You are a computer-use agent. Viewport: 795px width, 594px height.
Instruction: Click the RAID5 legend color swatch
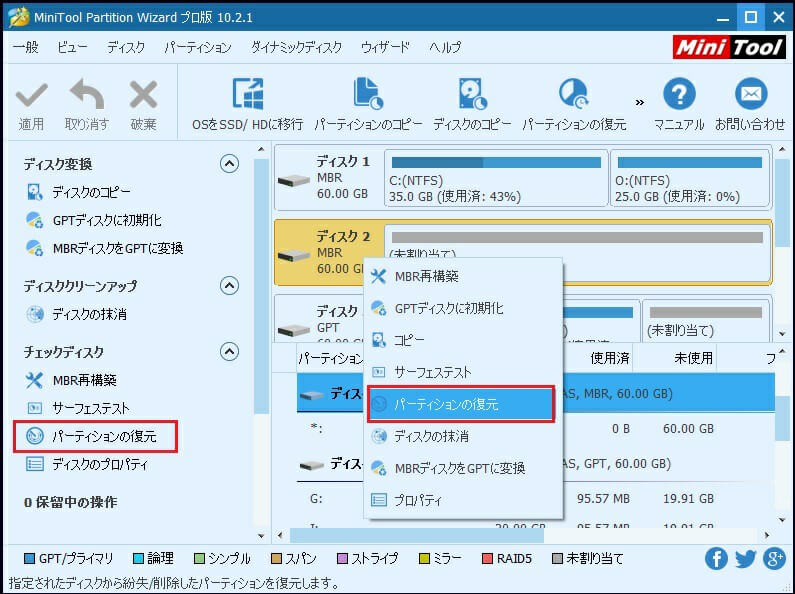487,559
